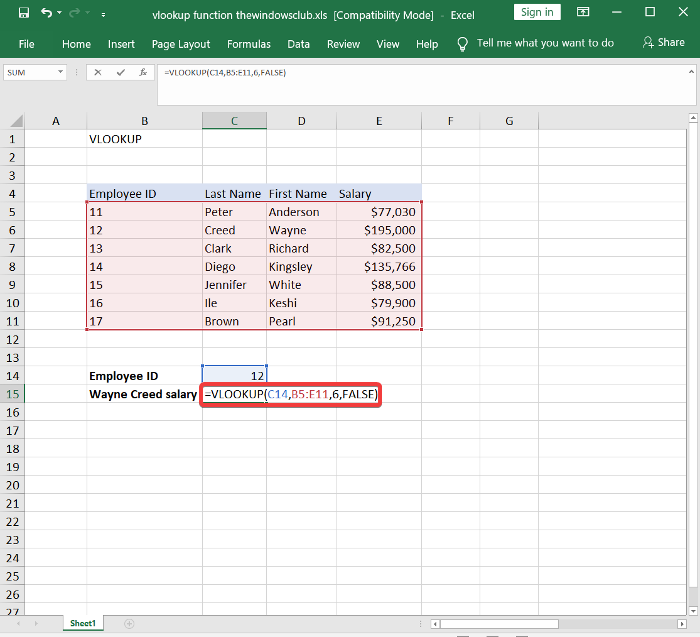Select cell C14 containing 12
This screenshot has width=700, height=637.
(234, 375)
